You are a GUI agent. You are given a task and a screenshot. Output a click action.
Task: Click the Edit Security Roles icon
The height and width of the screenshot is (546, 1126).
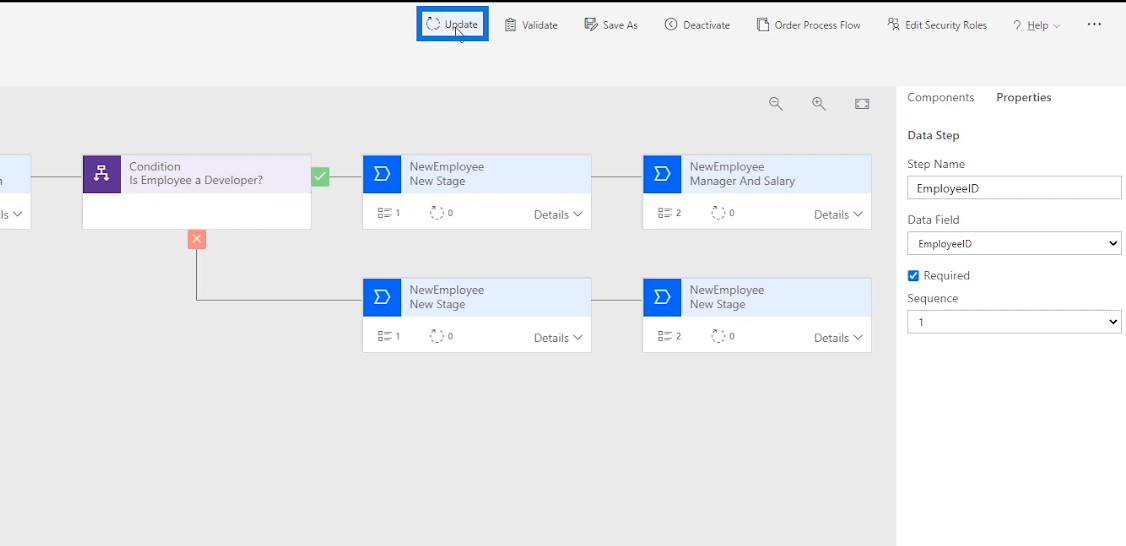tap(893, 25)
